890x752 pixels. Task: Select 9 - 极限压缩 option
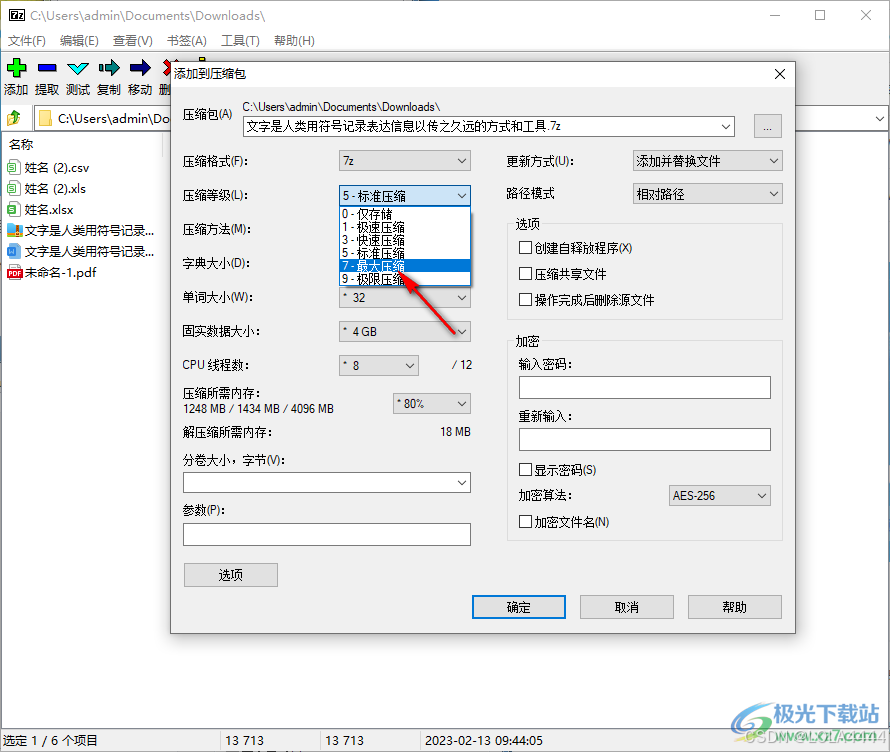click(x=405, y=279)
